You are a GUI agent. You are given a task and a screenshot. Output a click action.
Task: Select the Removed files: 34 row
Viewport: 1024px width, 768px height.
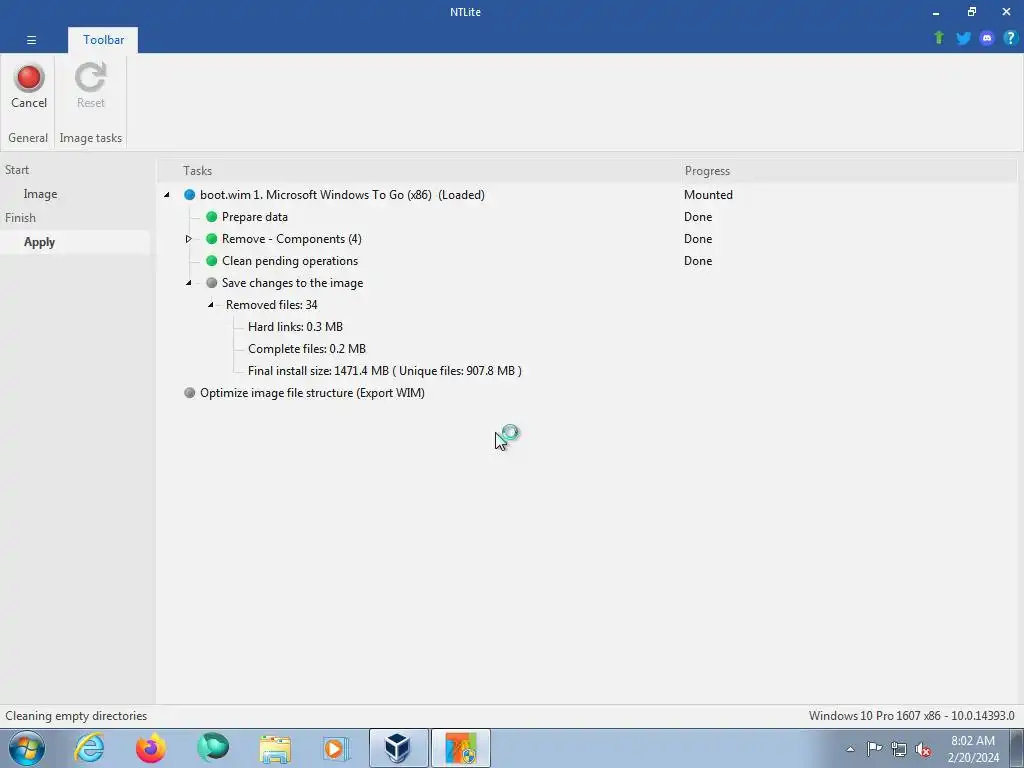pos(272,305)
